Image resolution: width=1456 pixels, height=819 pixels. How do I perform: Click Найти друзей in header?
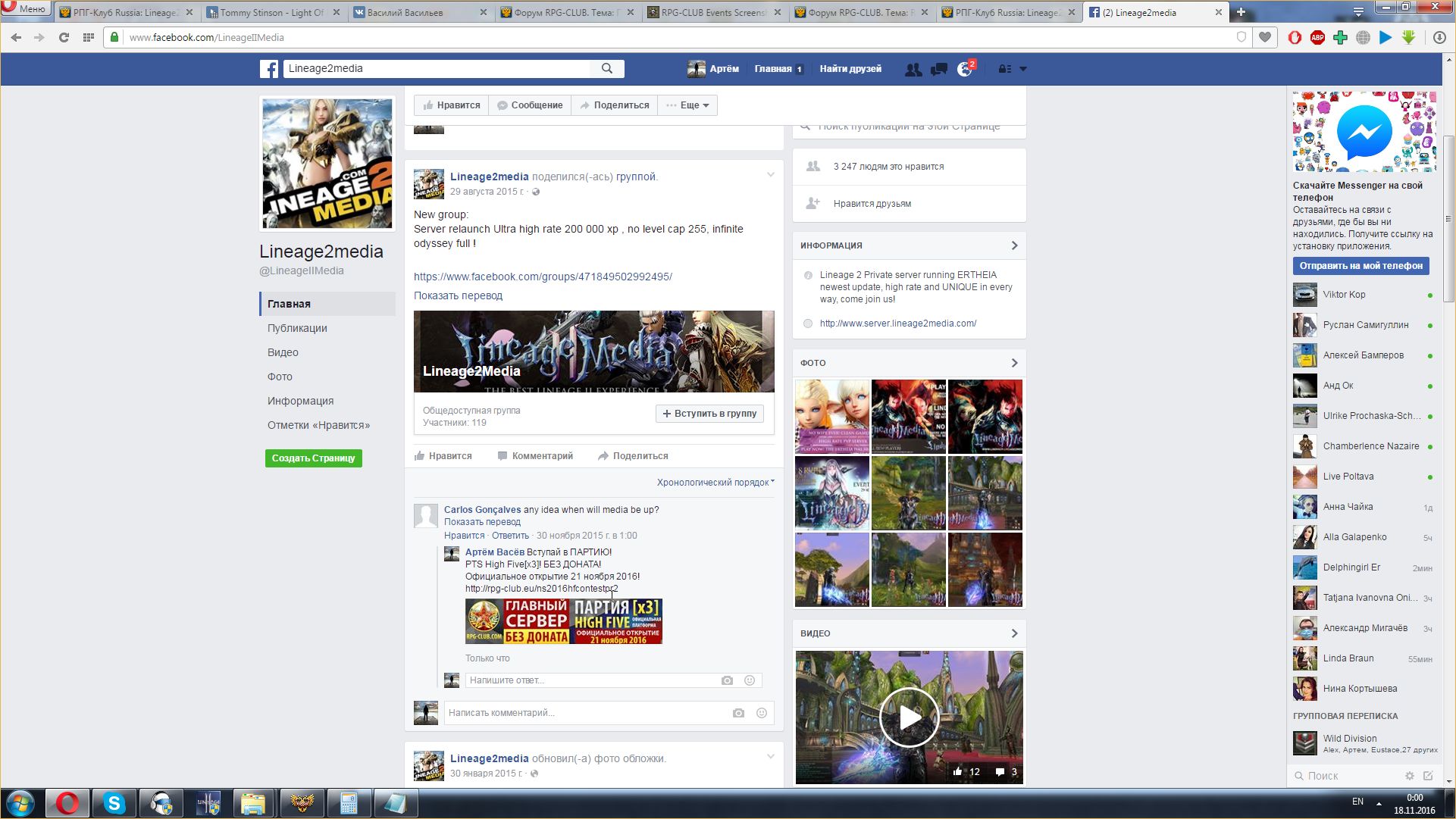pos(850,69)
